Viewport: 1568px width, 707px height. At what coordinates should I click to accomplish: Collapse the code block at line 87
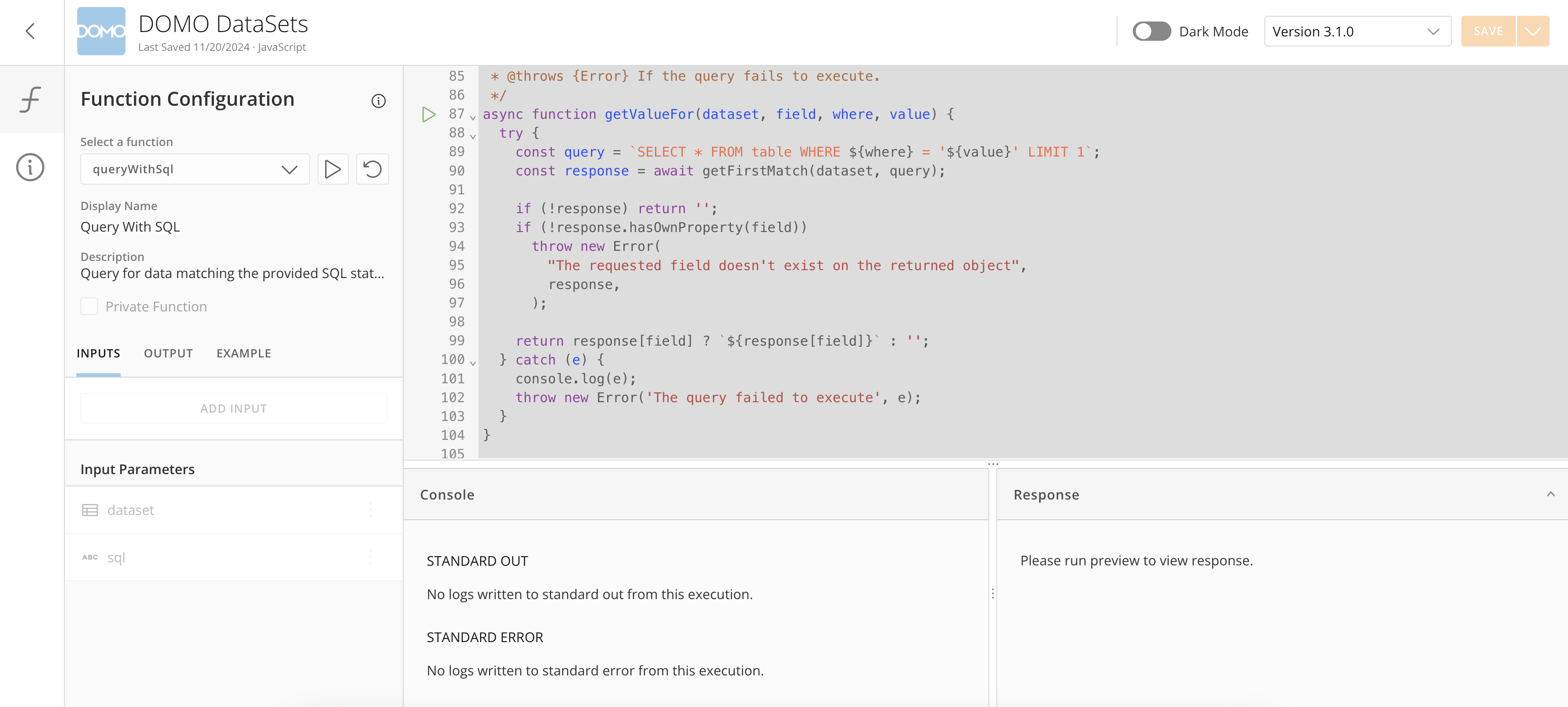click(x=473, y=117)
